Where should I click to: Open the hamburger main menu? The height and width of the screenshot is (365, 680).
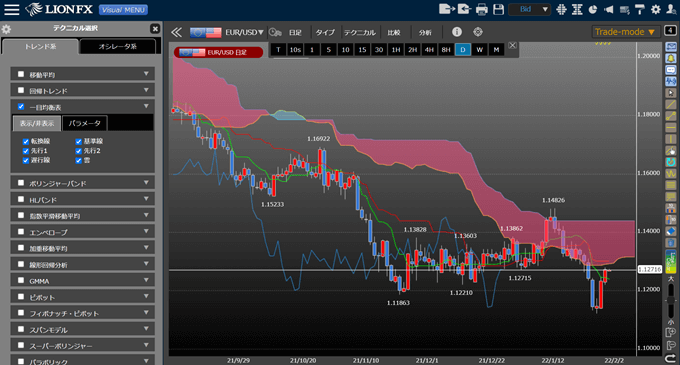pos(12,9)
